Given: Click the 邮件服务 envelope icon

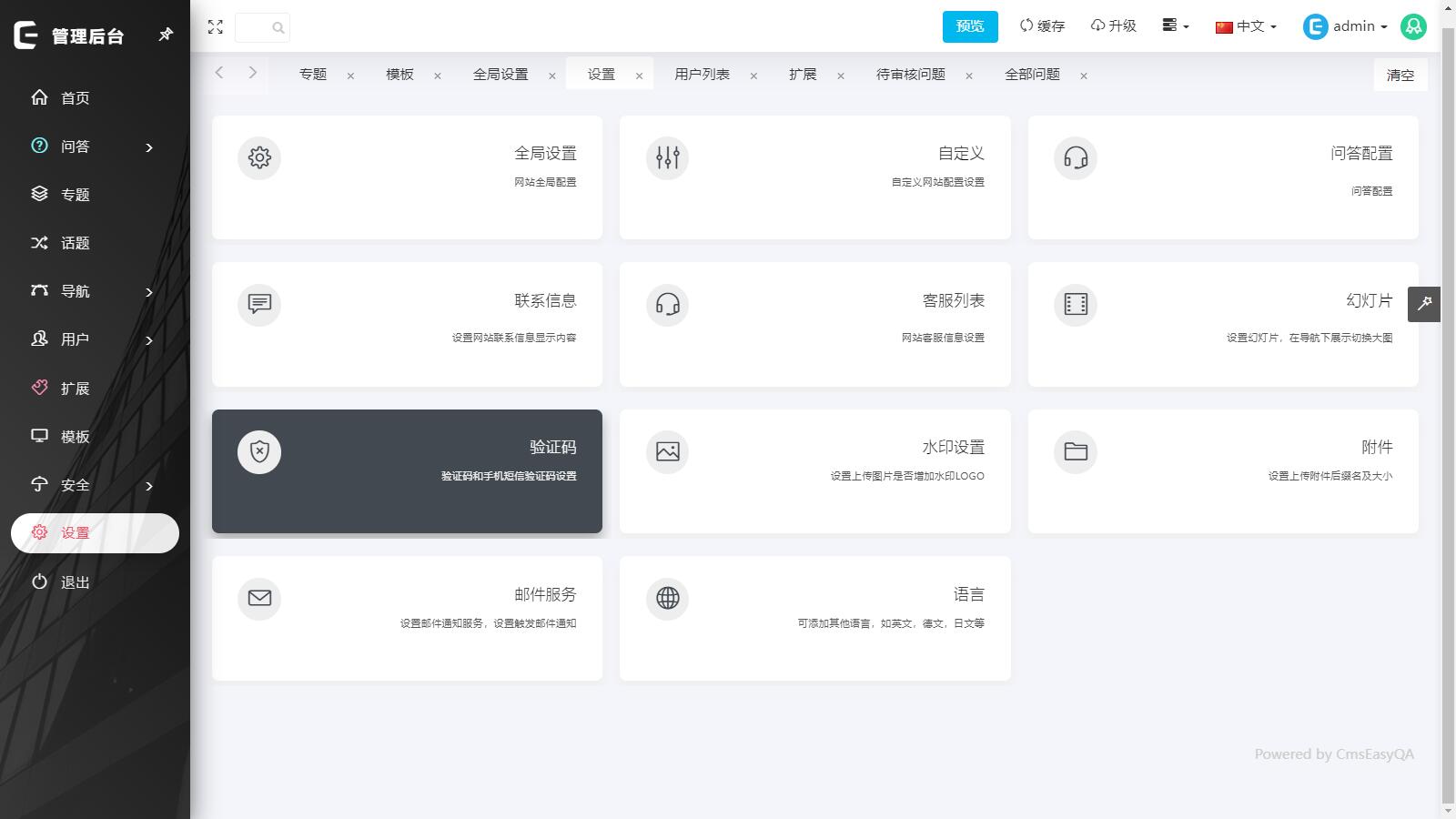Looking at the screenshot, I should (259, 599).
